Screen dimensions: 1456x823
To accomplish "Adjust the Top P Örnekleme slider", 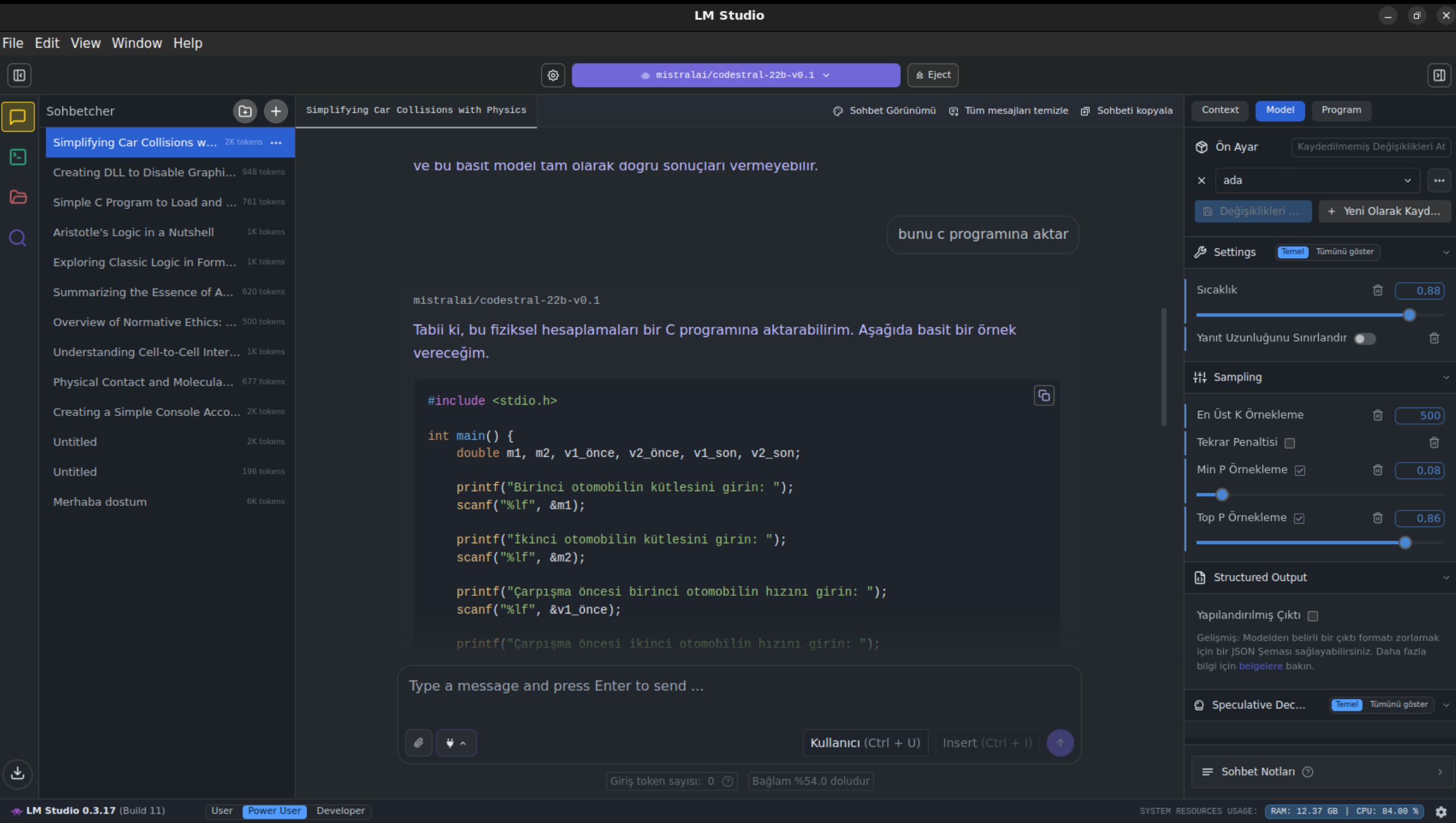I will 1405,543.
